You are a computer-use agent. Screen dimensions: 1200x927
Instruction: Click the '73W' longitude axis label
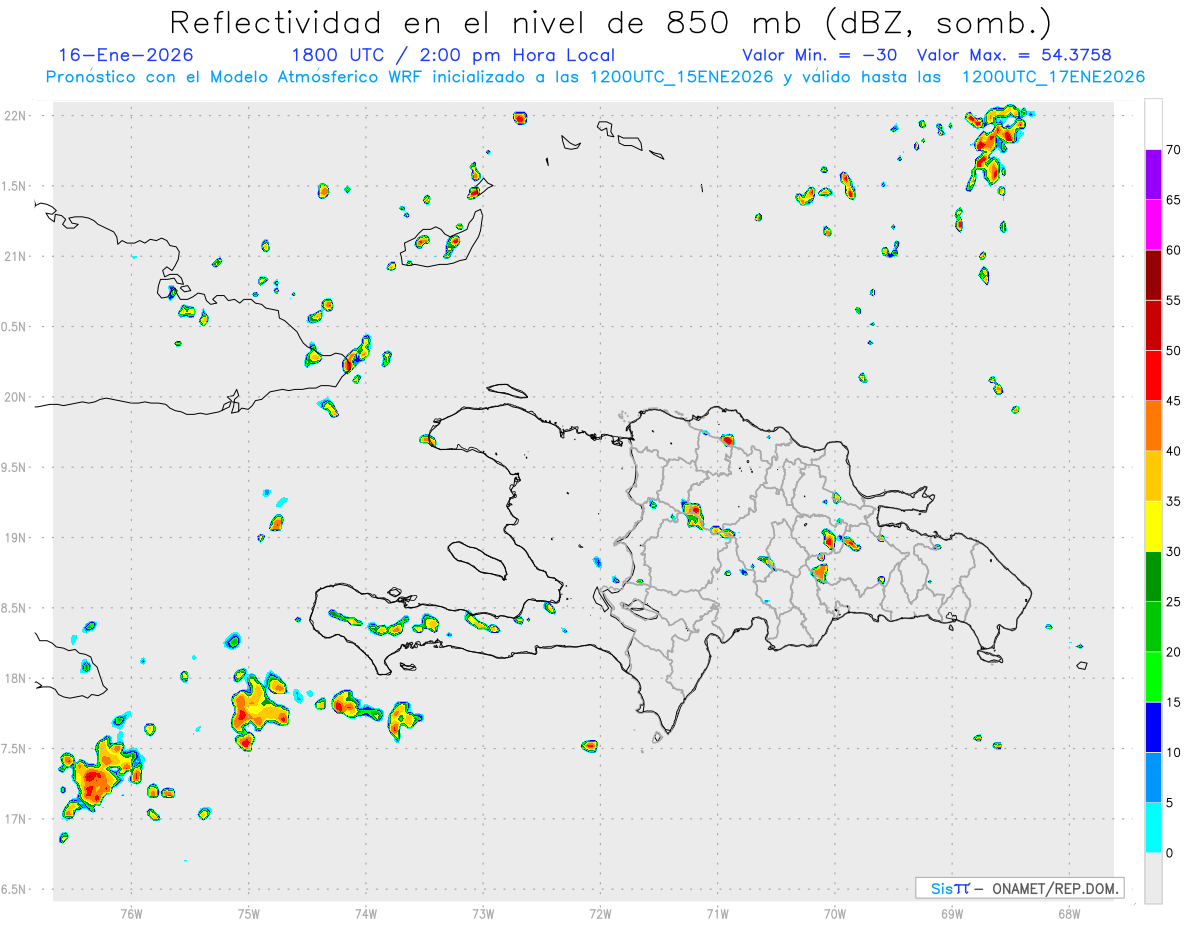click(483, 913)
